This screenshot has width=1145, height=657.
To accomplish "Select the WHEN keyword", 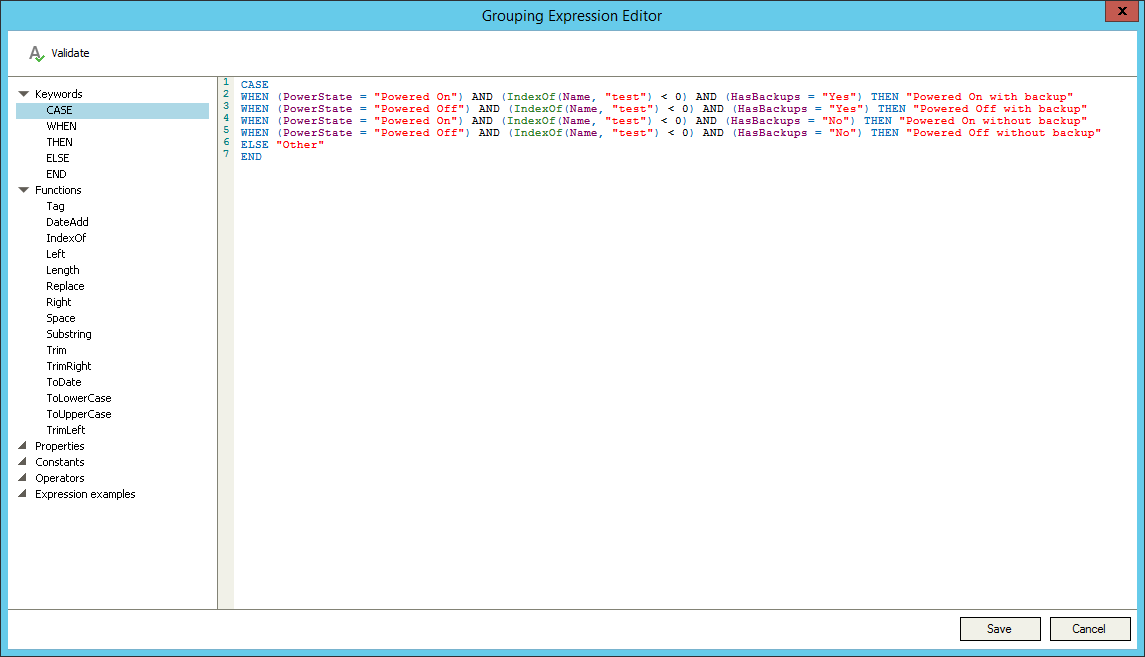I will 62,126.
